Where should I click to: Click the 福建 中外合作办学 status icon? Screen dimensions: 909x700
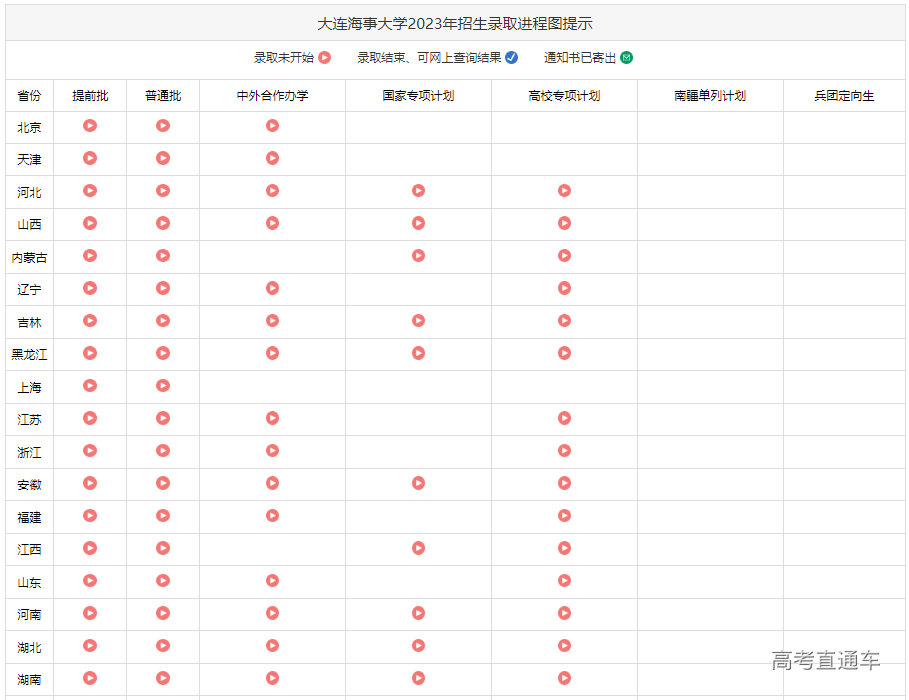coord(272,516)
